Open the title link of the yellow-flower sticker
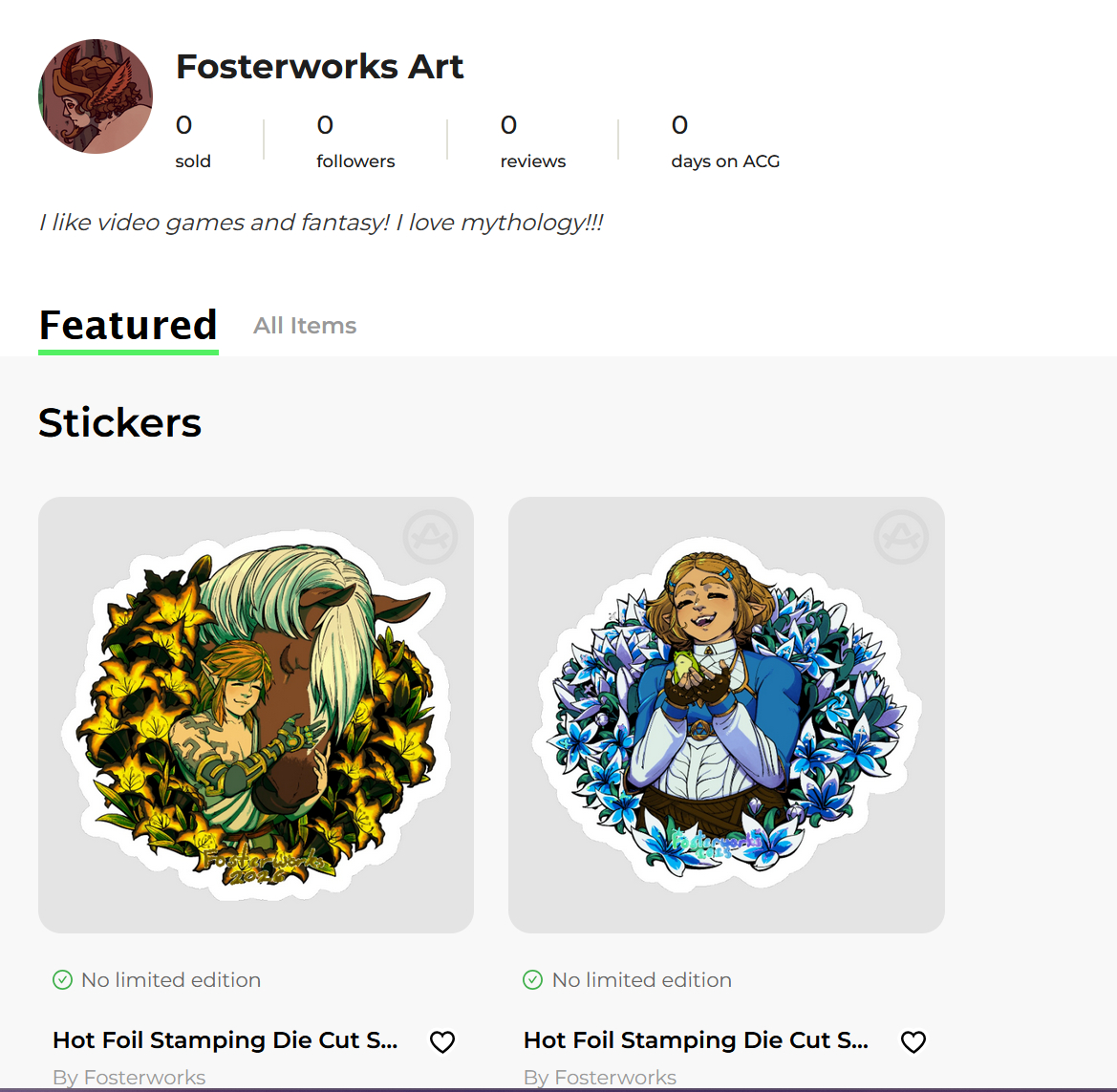 pos(226,1040)
